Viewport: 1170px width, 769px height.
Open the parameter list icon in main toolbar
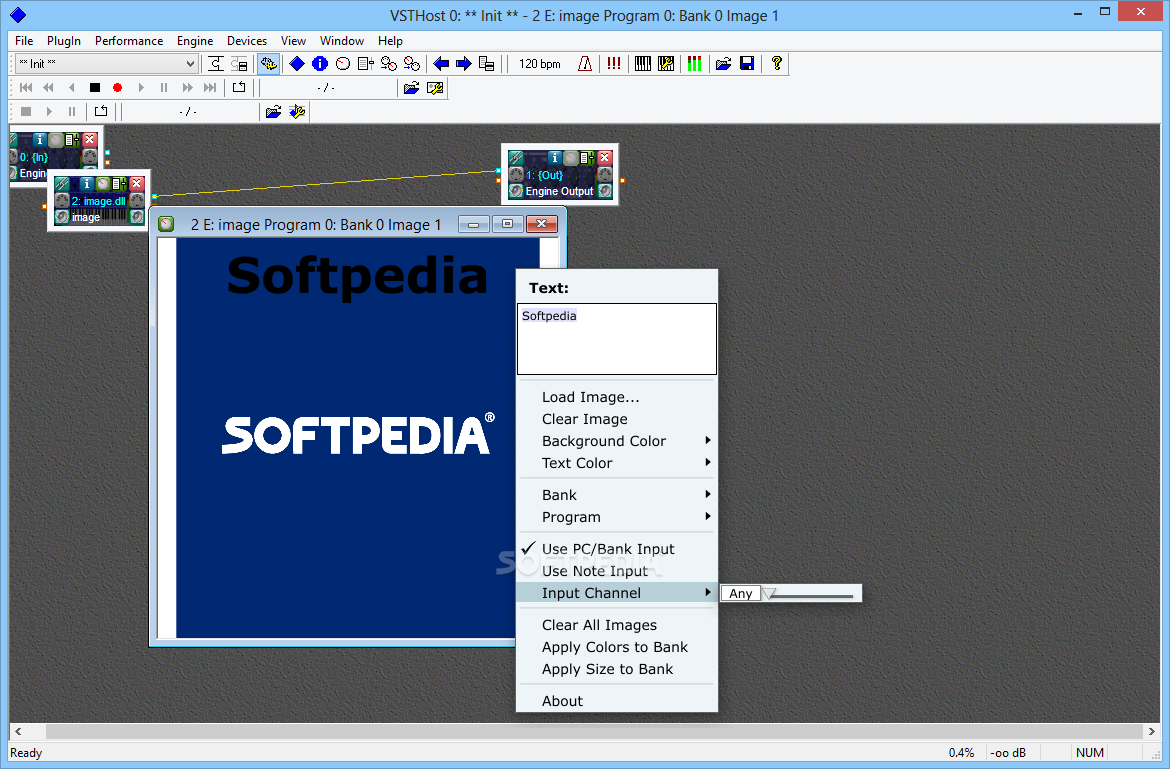(366, 63)
